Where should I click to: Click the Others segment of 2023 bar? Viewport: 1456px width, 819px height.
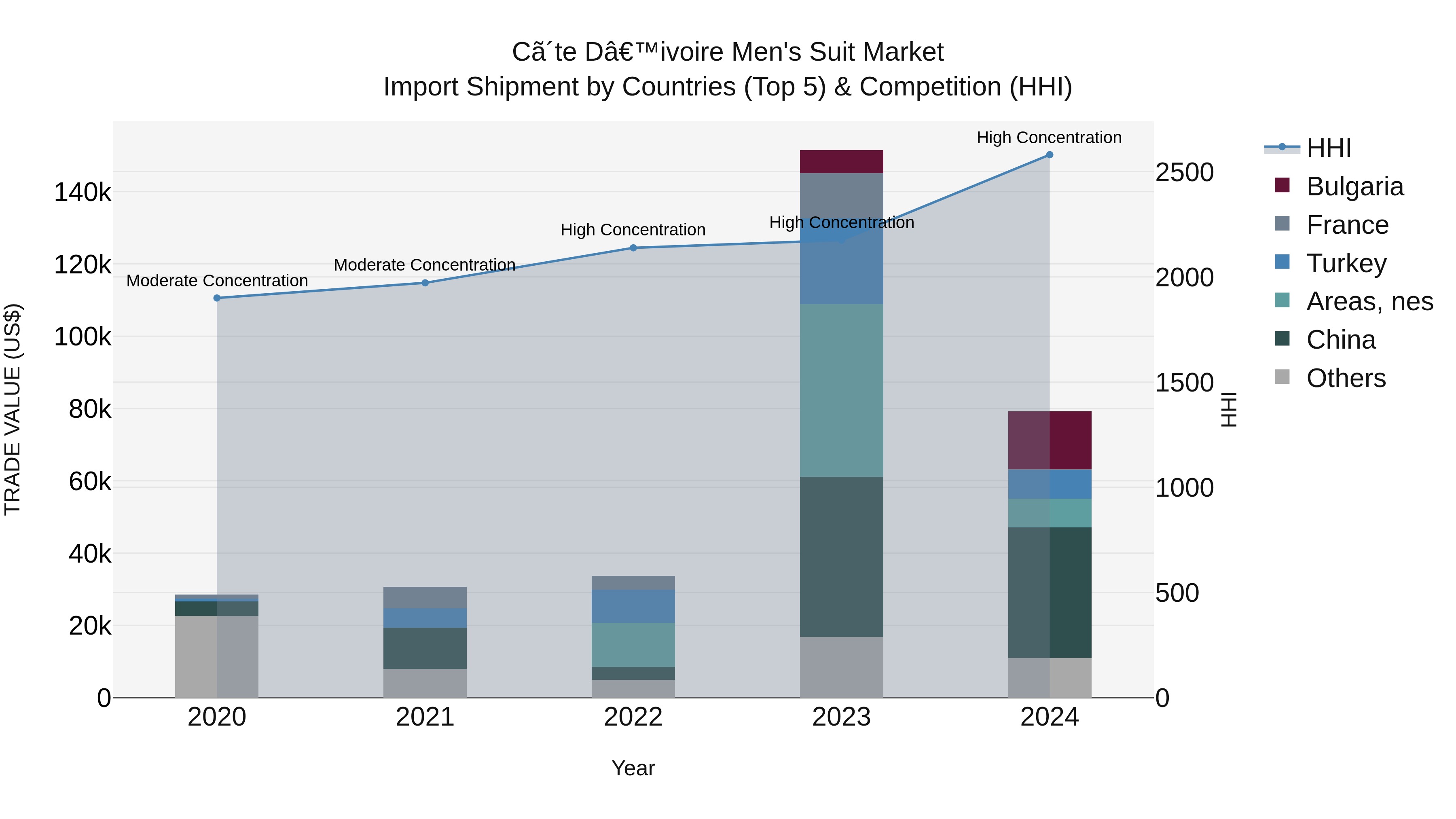[841, 667]
